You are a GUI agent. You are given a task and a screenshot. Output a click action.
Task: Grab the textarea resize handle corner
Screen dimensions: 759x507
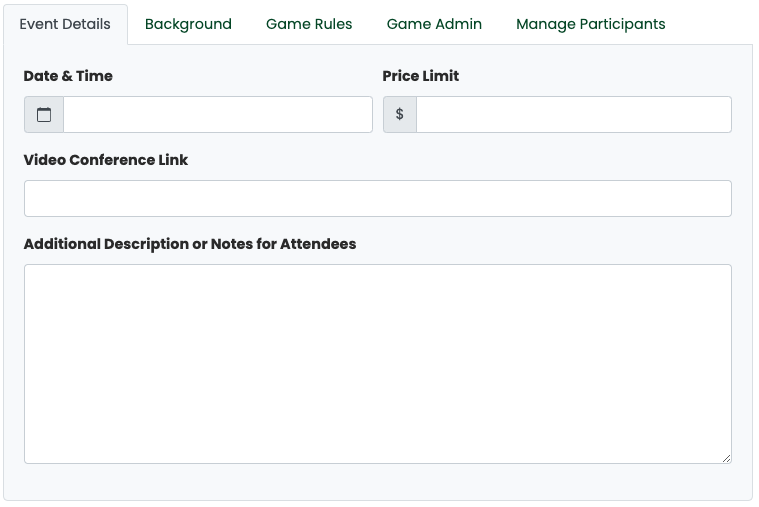(x=726, y=458)
